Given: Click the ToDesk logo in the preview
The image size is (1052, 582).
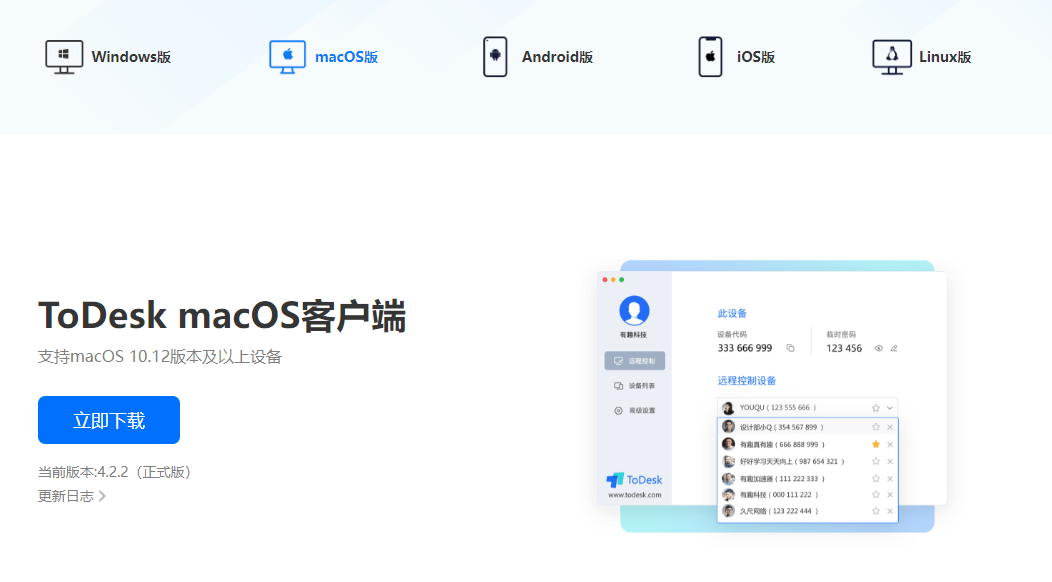Looking at the screenshot, I should [634, 480].
